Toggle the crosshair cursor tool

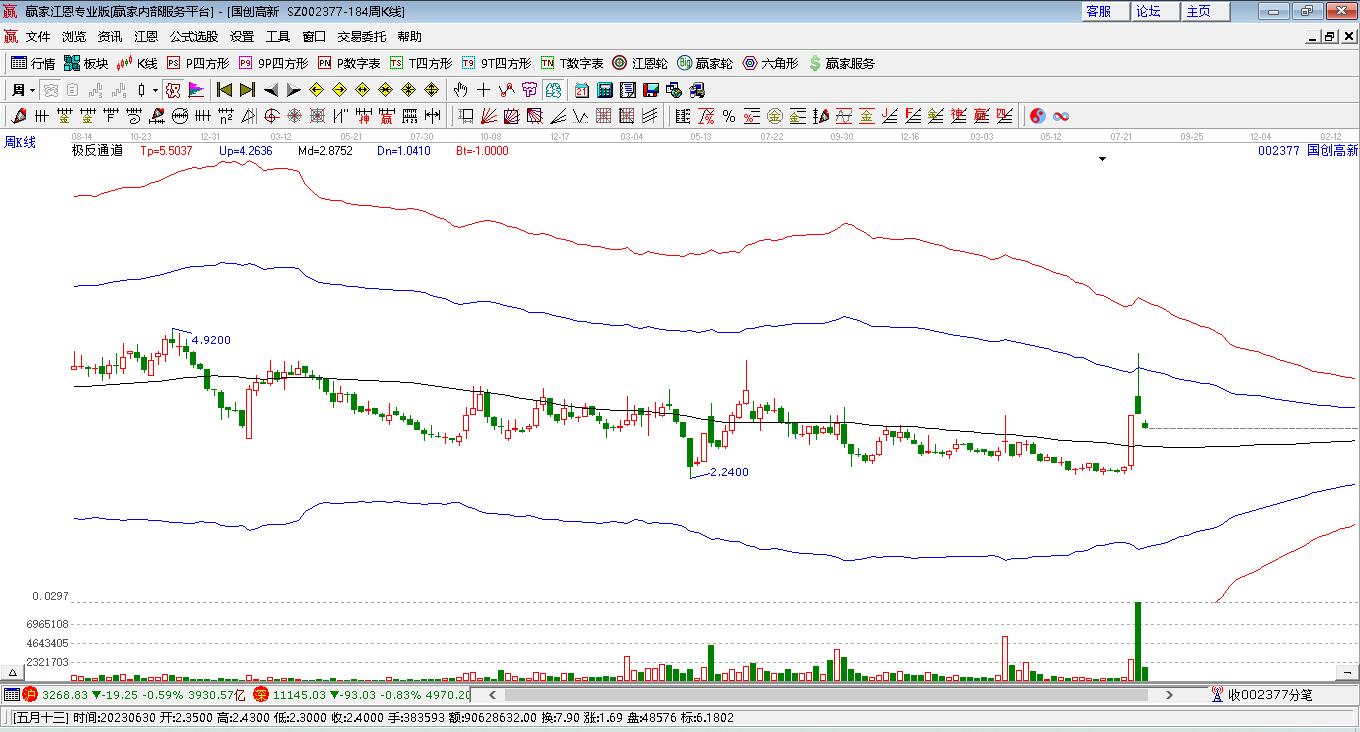tap(484, 90)
